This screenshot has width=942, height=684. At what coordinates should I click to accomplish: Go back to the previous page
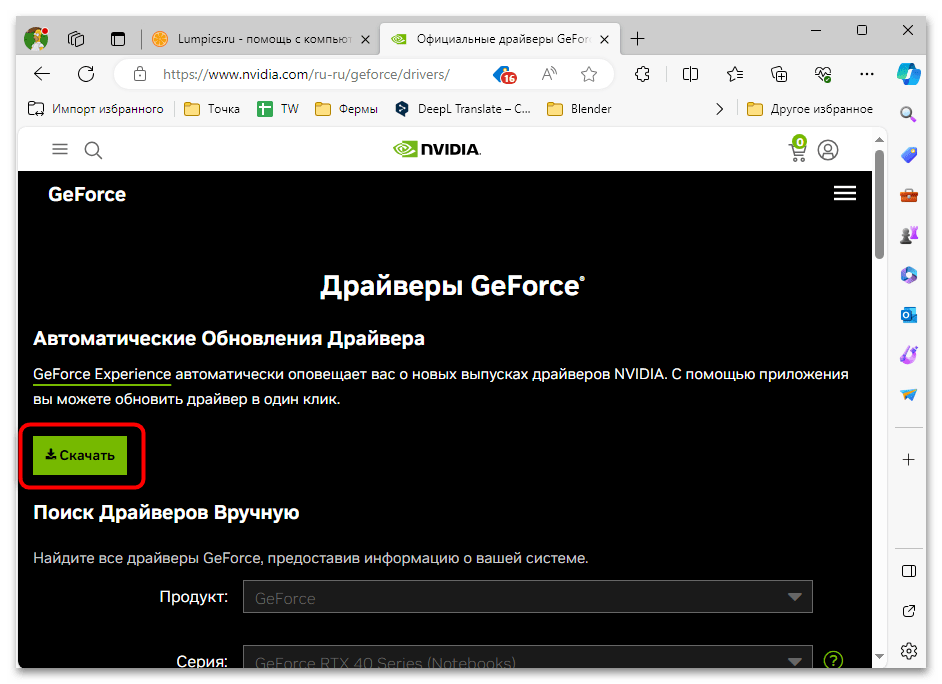[42, 74]
